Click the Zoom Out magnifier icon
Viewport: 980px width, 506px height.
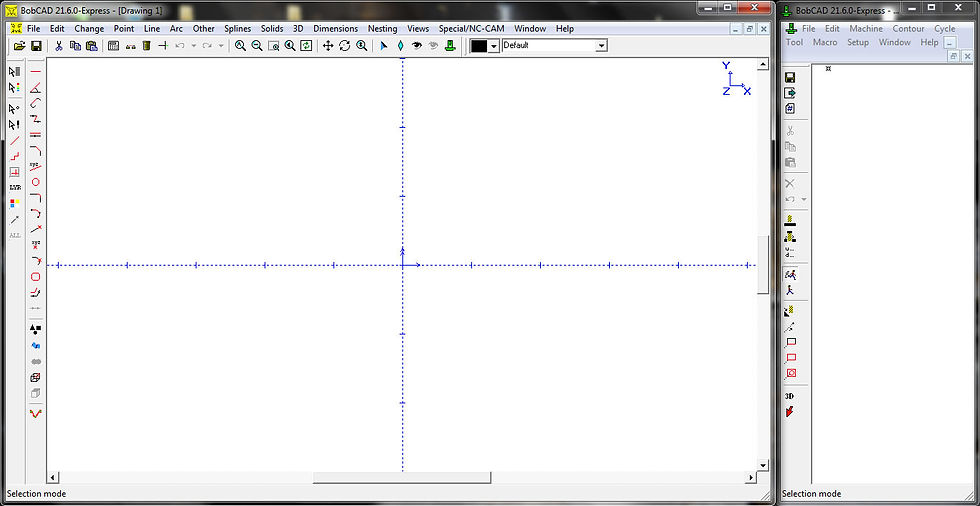257,46
